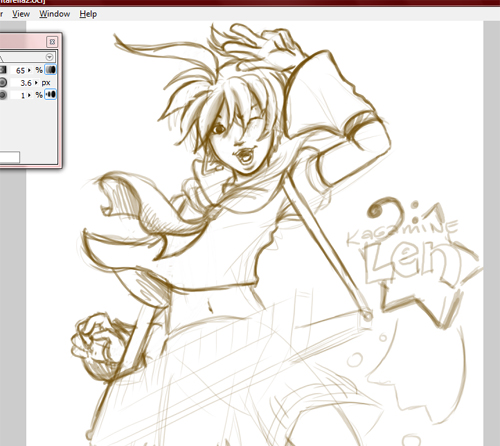Click the empty white box in panel
This screenshot has width=500, height=446.
10,157
